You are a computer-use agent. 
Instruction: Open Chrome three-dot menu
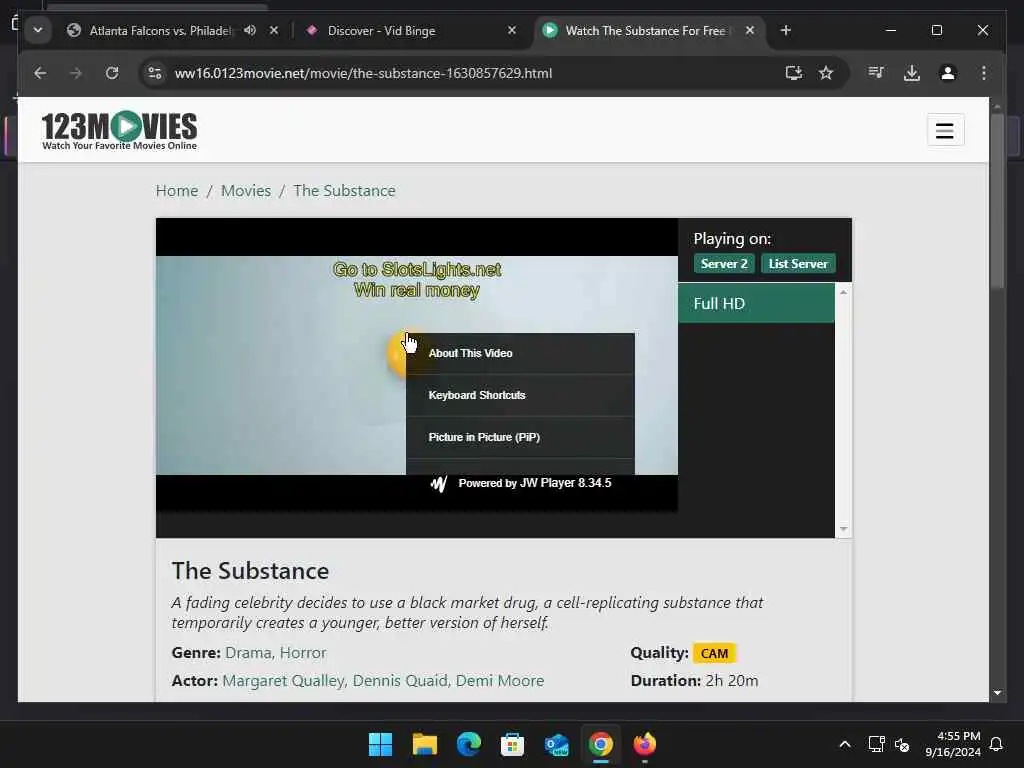984,73
